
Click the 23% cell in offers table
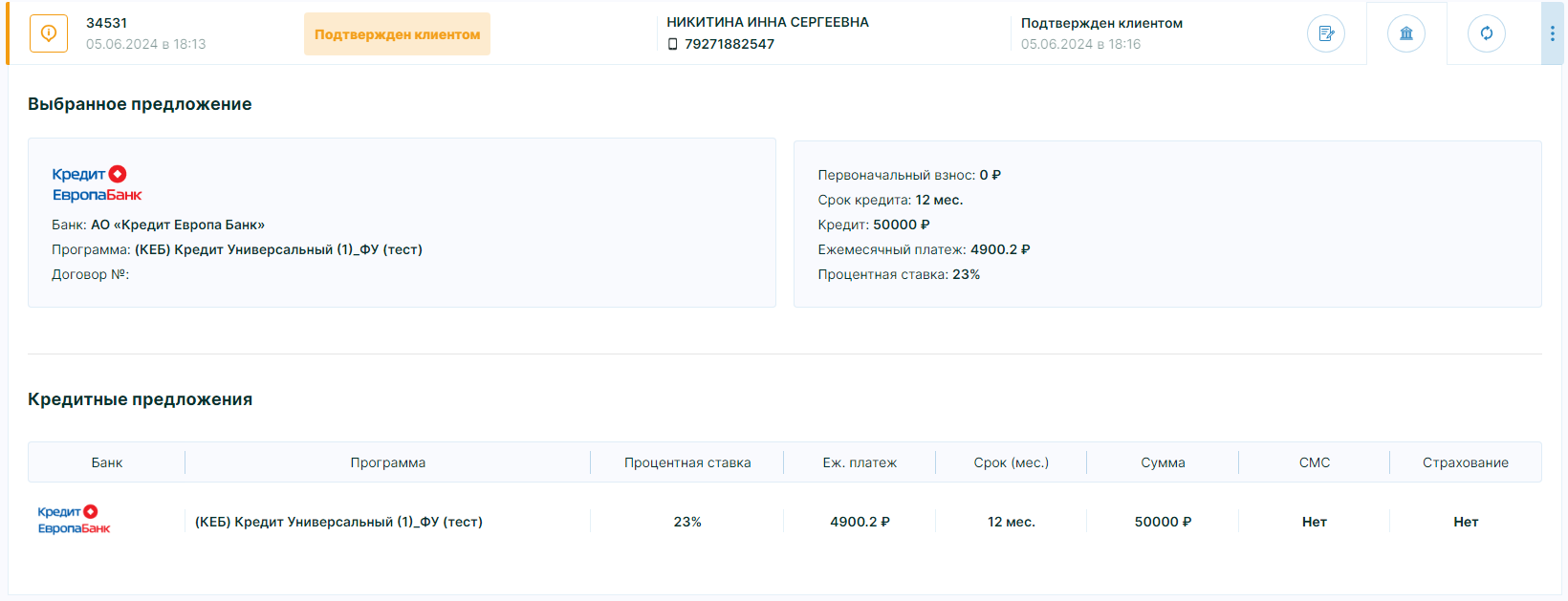coord(687,522)
